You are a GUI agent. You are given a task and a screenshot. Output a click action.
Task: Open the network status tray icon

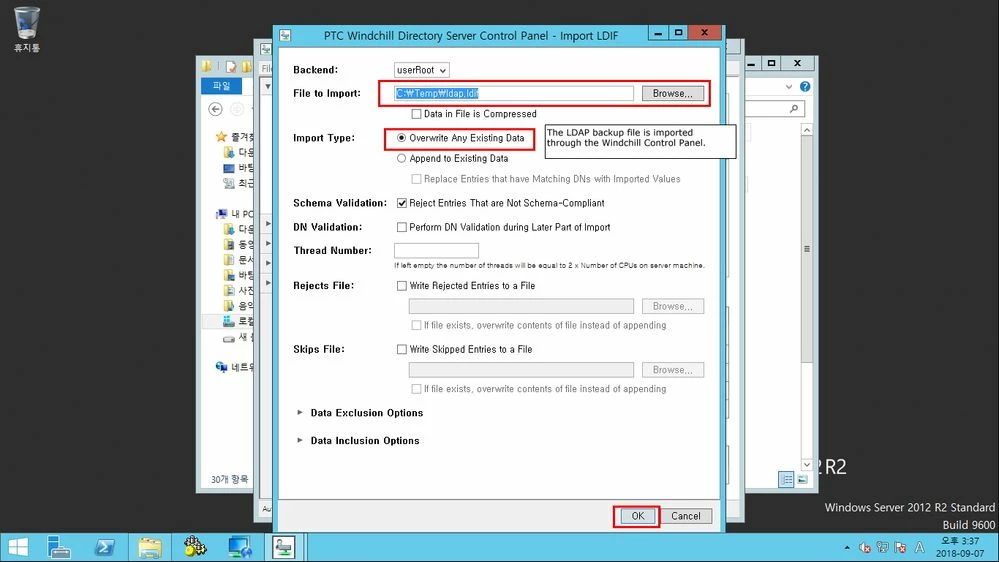(882, 547)
